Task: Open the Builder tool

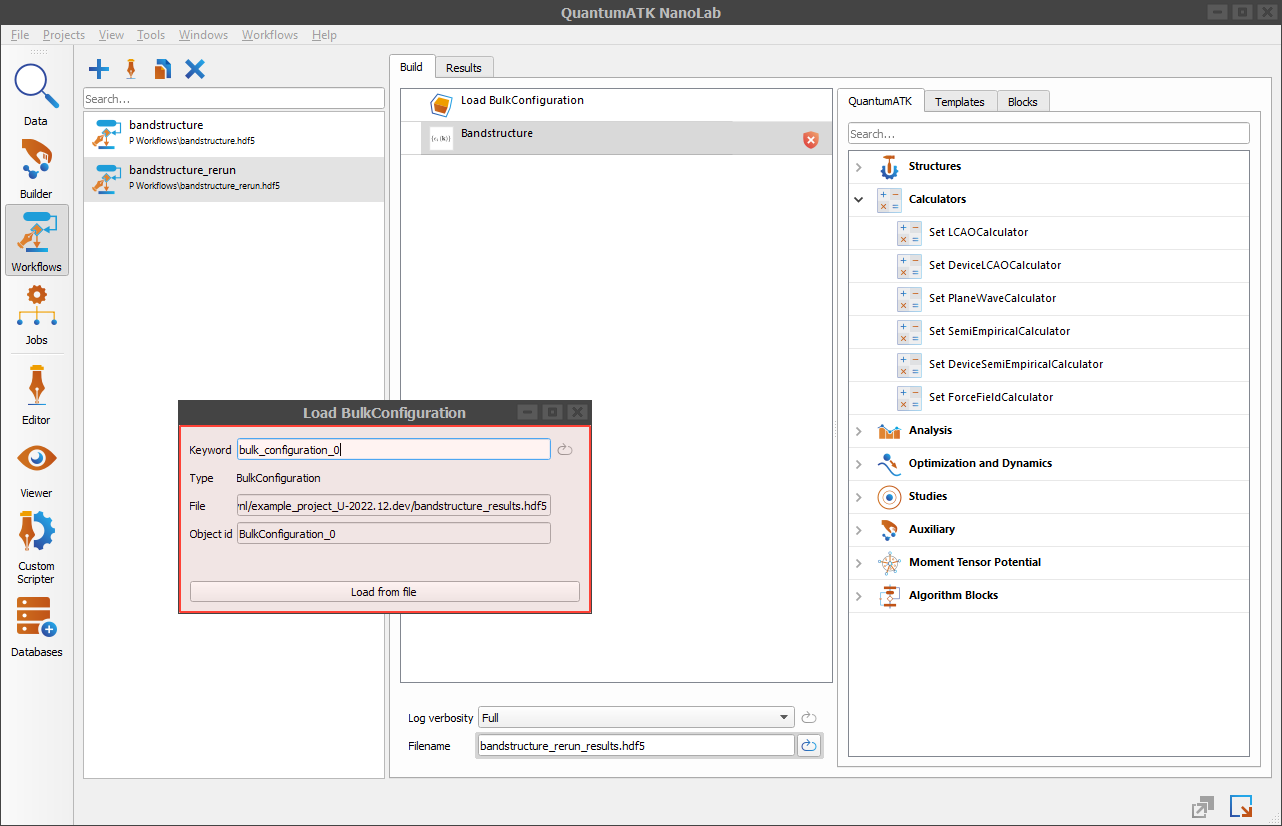Action: pyautogui.click(x=36, y=168)
